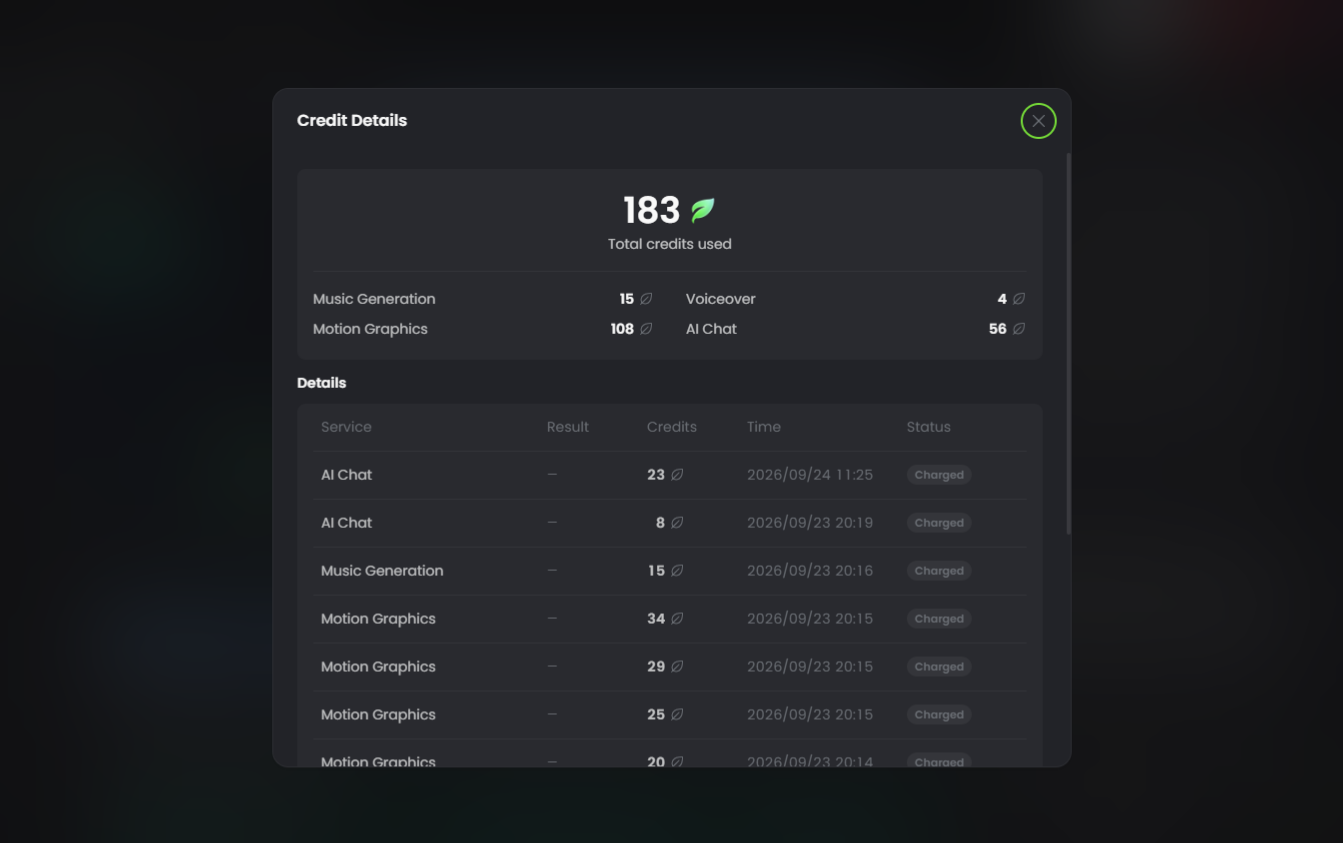Click leaf icon next to Music Generation 15 summary

pos(646,299)
